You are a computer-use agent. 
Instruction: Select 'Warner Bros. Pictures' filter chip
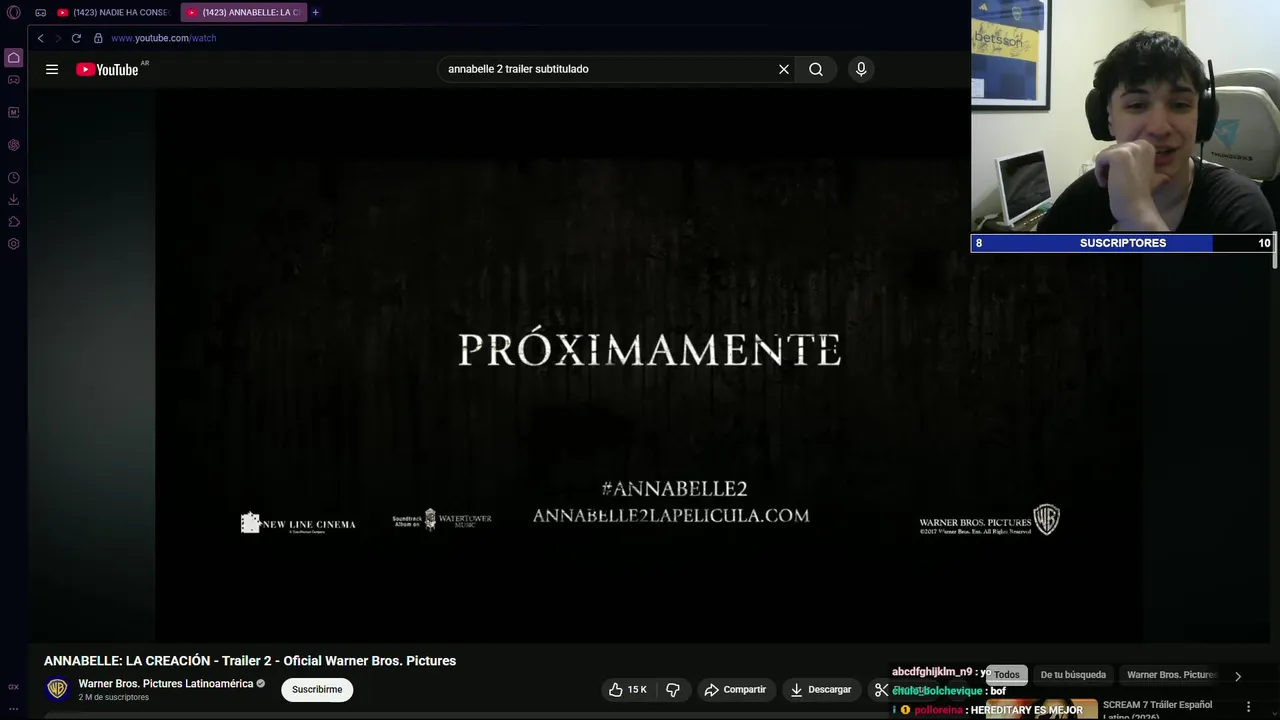pyautogui.click(x=1171, y=675)
